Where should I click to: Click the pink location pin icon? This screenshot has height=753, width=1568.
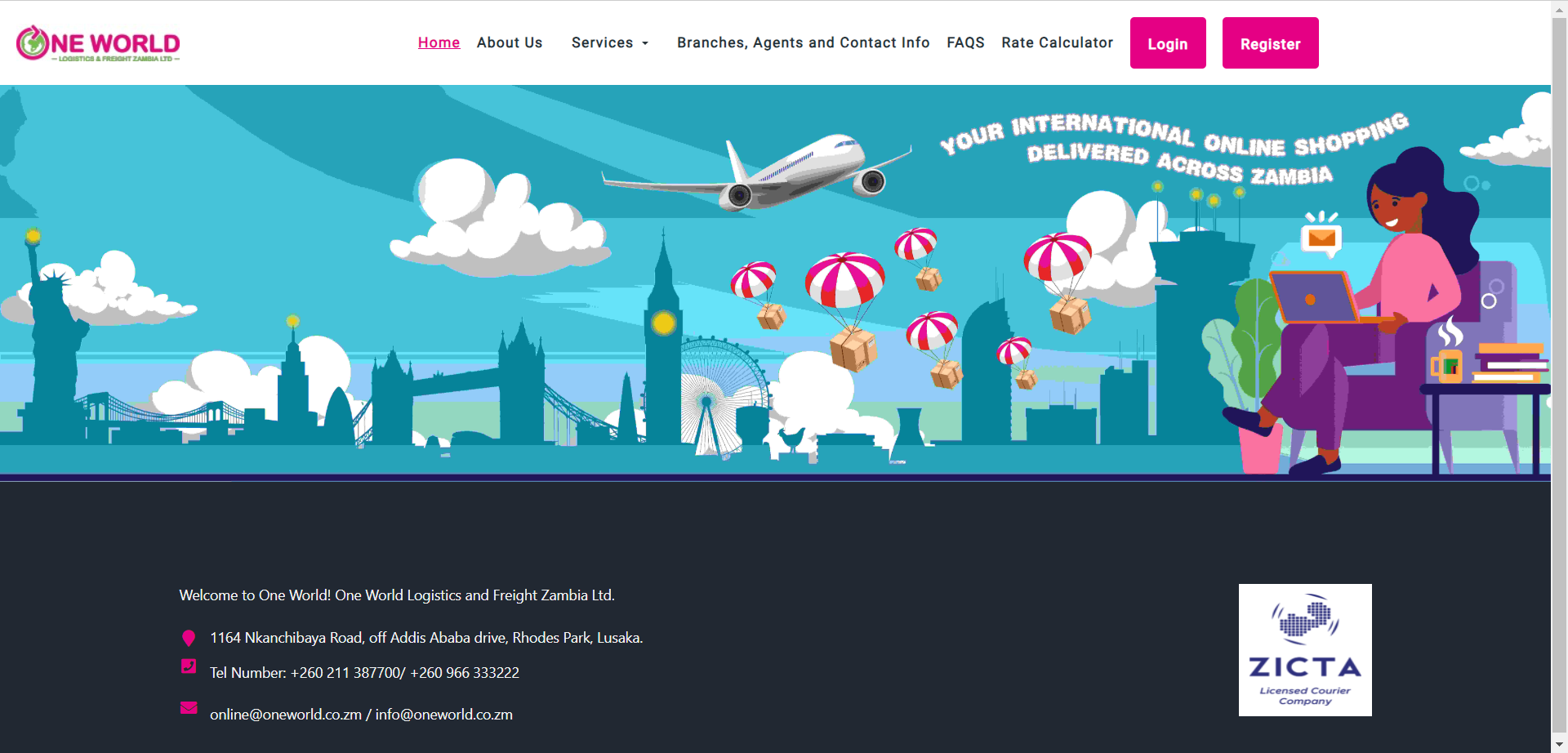click(x=189, y=638)
